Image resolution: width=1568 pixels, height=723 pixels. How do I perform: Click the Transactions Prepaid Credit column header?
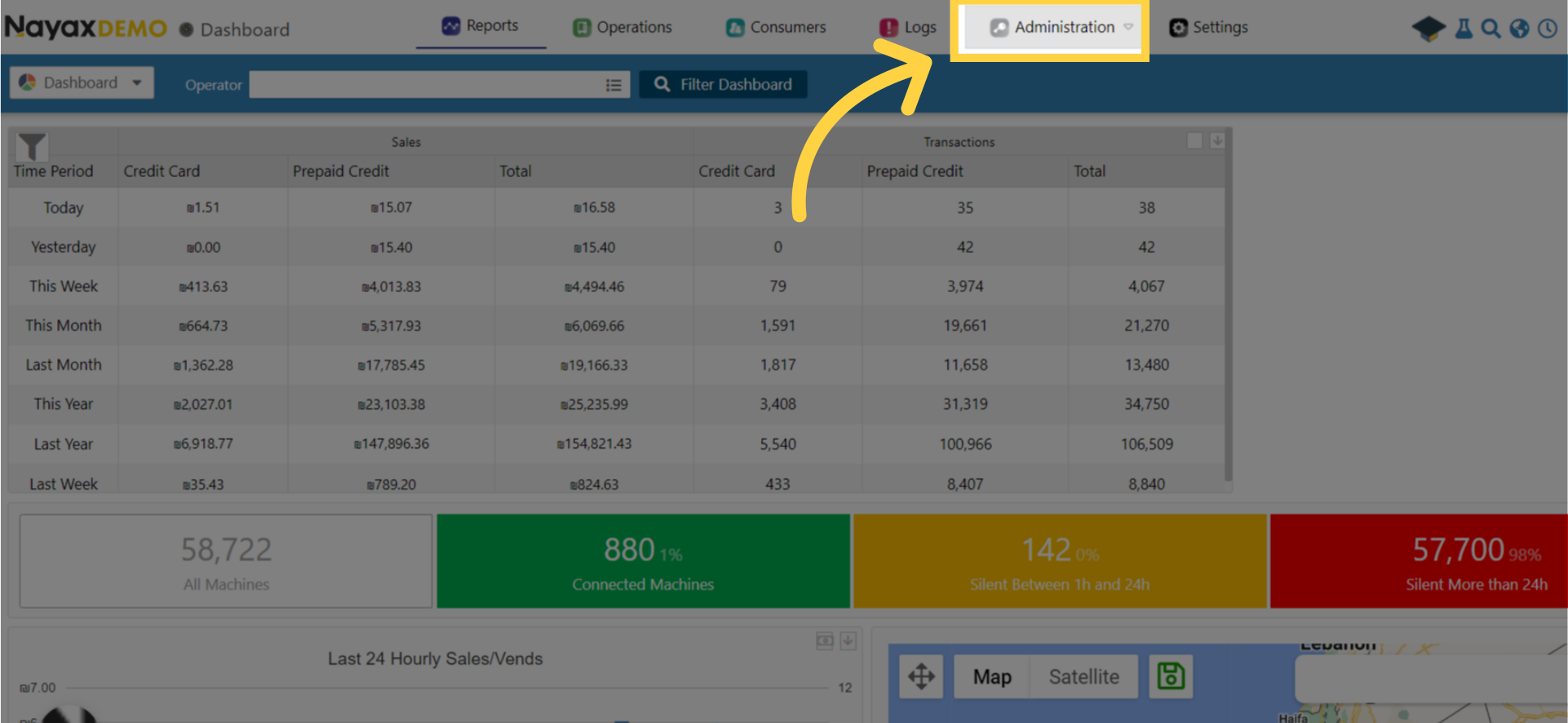(x=915, y=171)
